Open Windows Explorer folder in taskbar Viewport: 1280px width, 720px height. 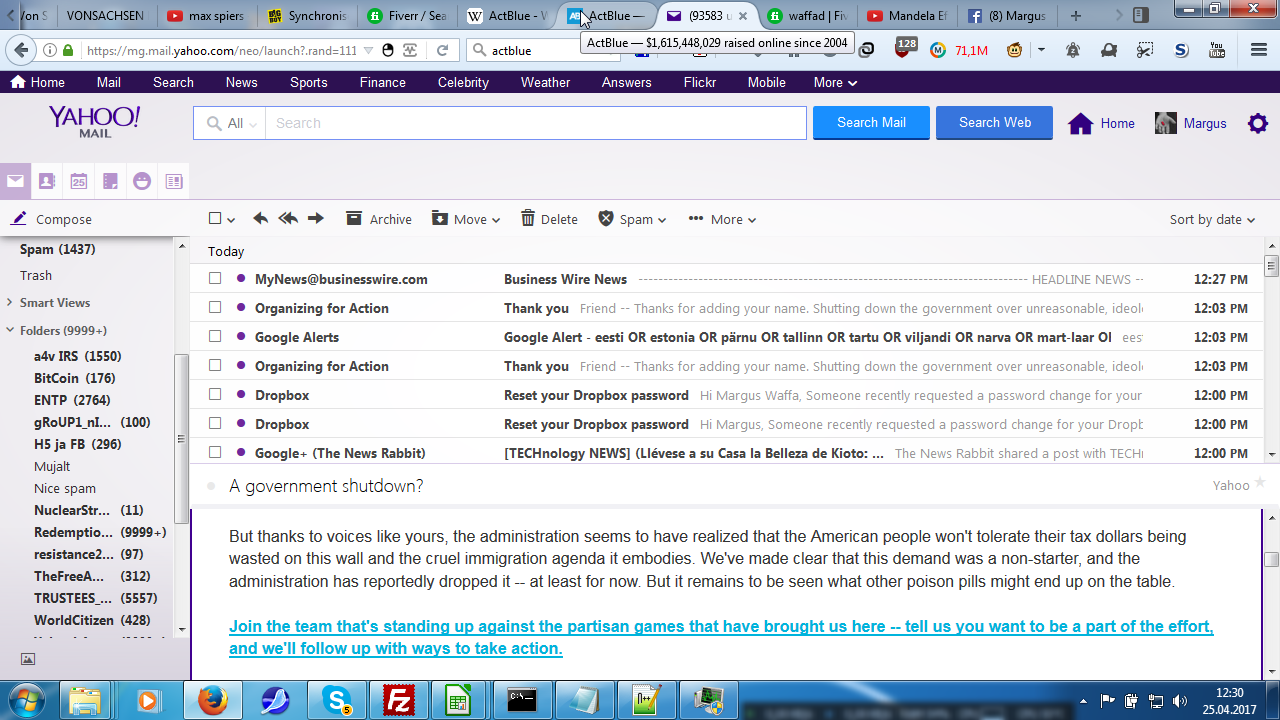(87, 700)
